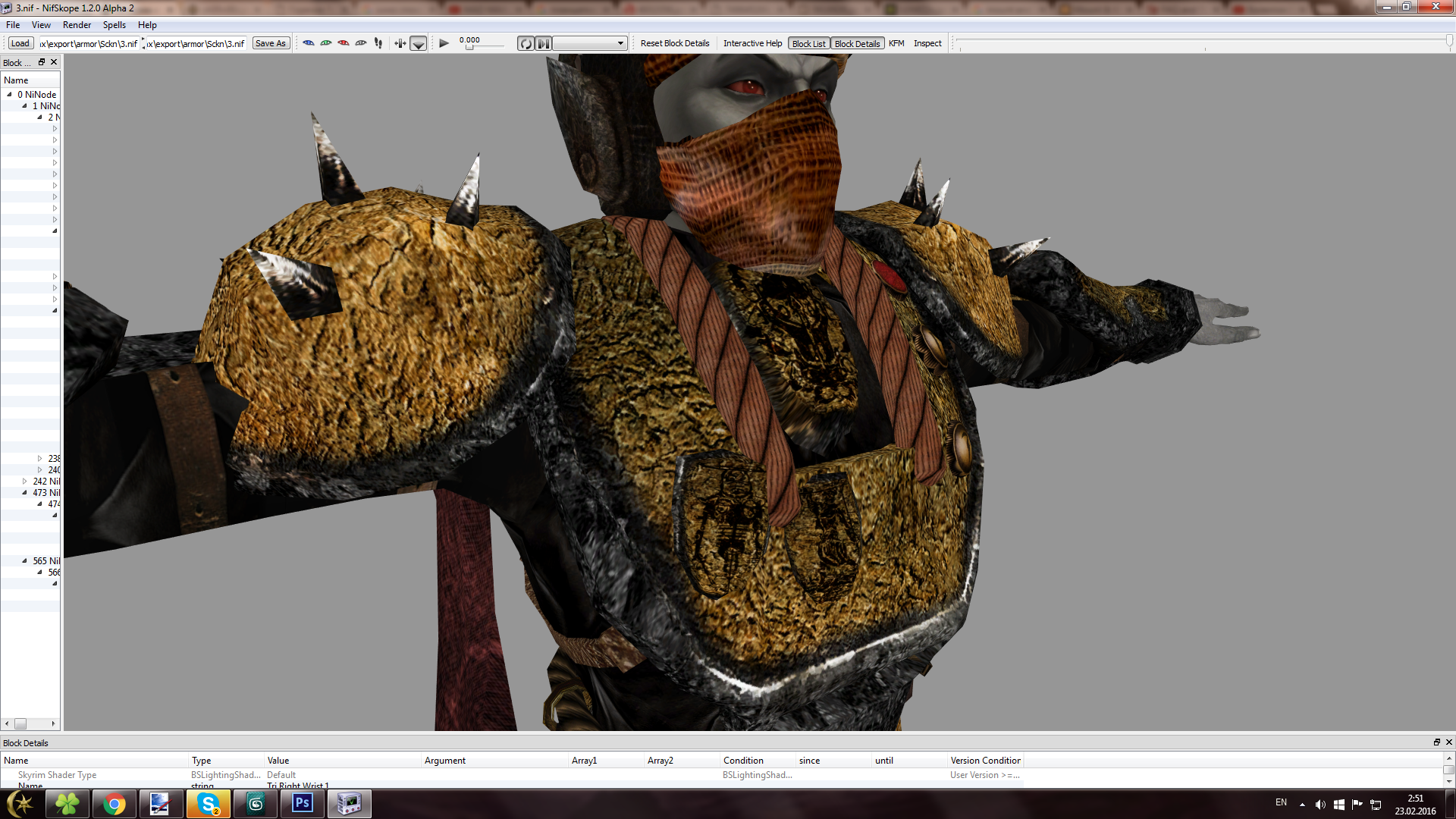Collapse the 0 NiNode tree item

point(9,95)
